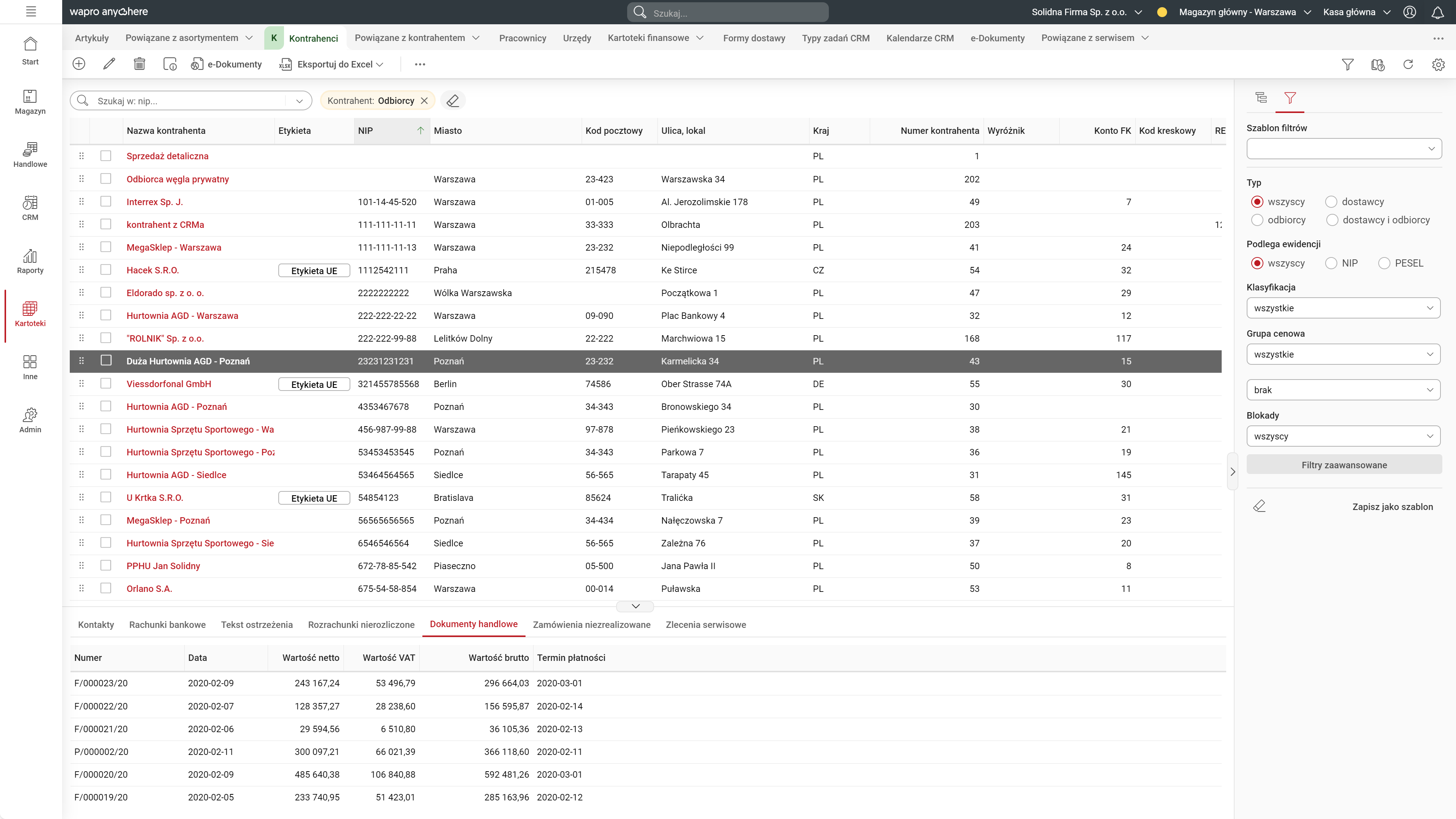Select the NIP radio under Podlega ewidencji
This screenshot has width=1456, height=819.
[1331, 263]
